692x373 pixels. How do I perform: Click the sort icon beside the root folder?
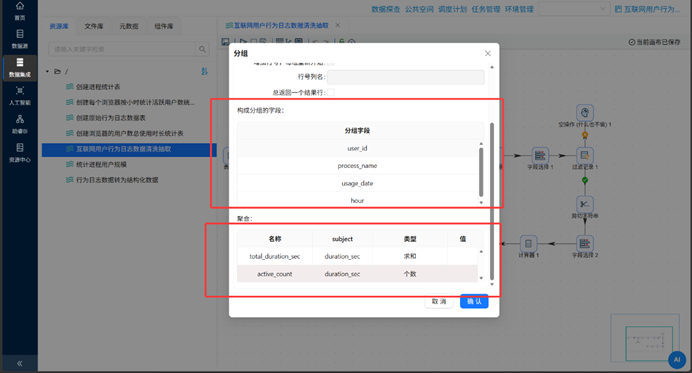coord(204,71)
